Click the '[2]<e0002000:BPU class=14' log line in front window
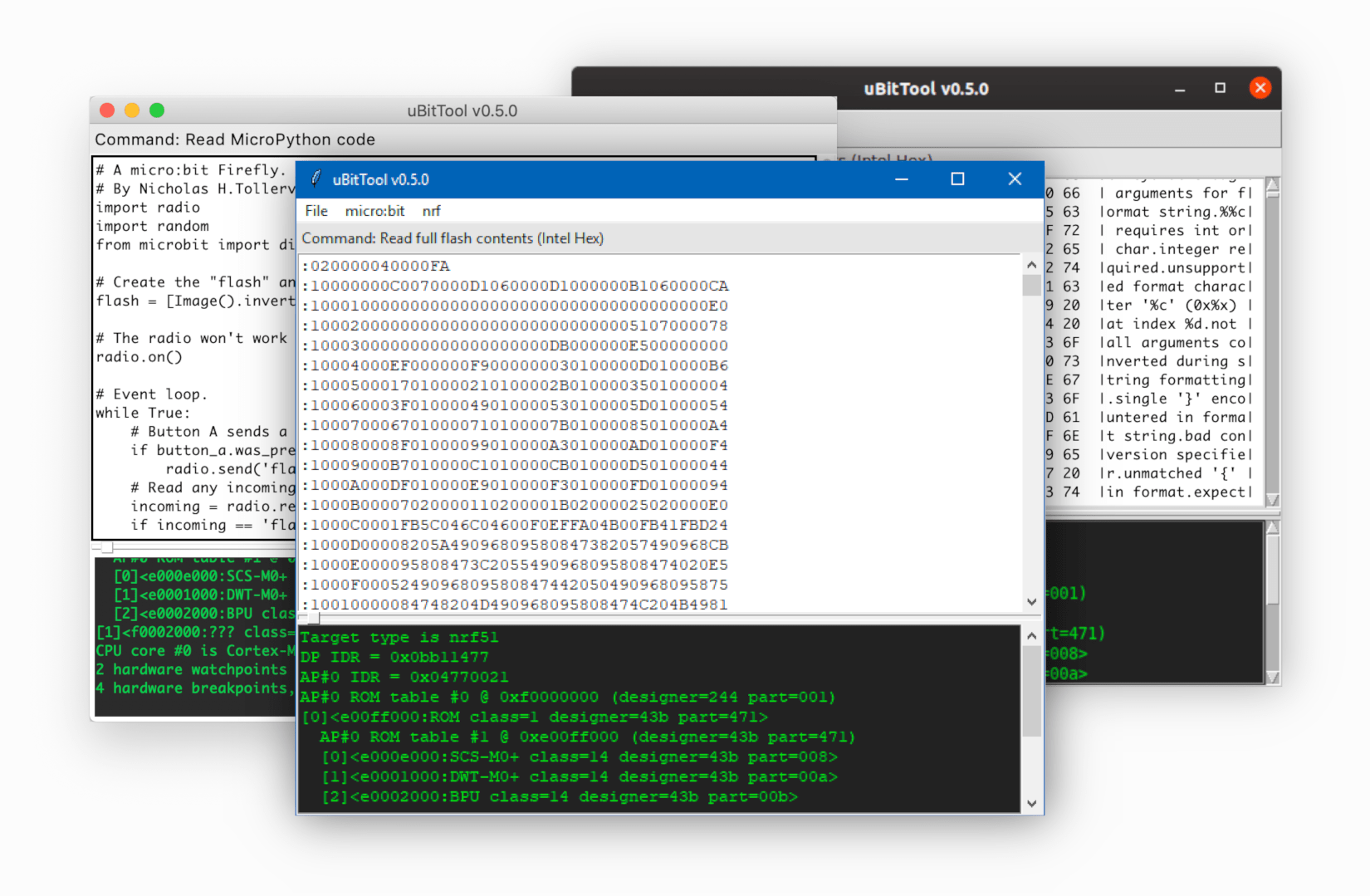1370x896 pixels. pyautogui.click(x=560, y=796)
